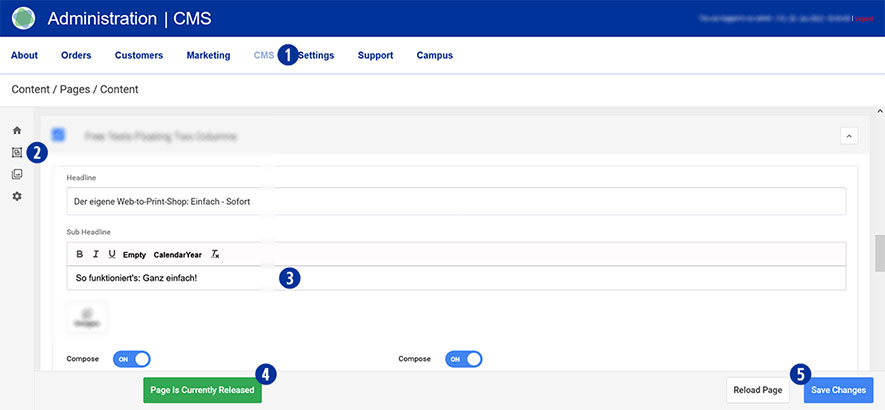This screenshot has height=410, width=885.
Task: Click the Reload Page button
Action: (758, 390)
